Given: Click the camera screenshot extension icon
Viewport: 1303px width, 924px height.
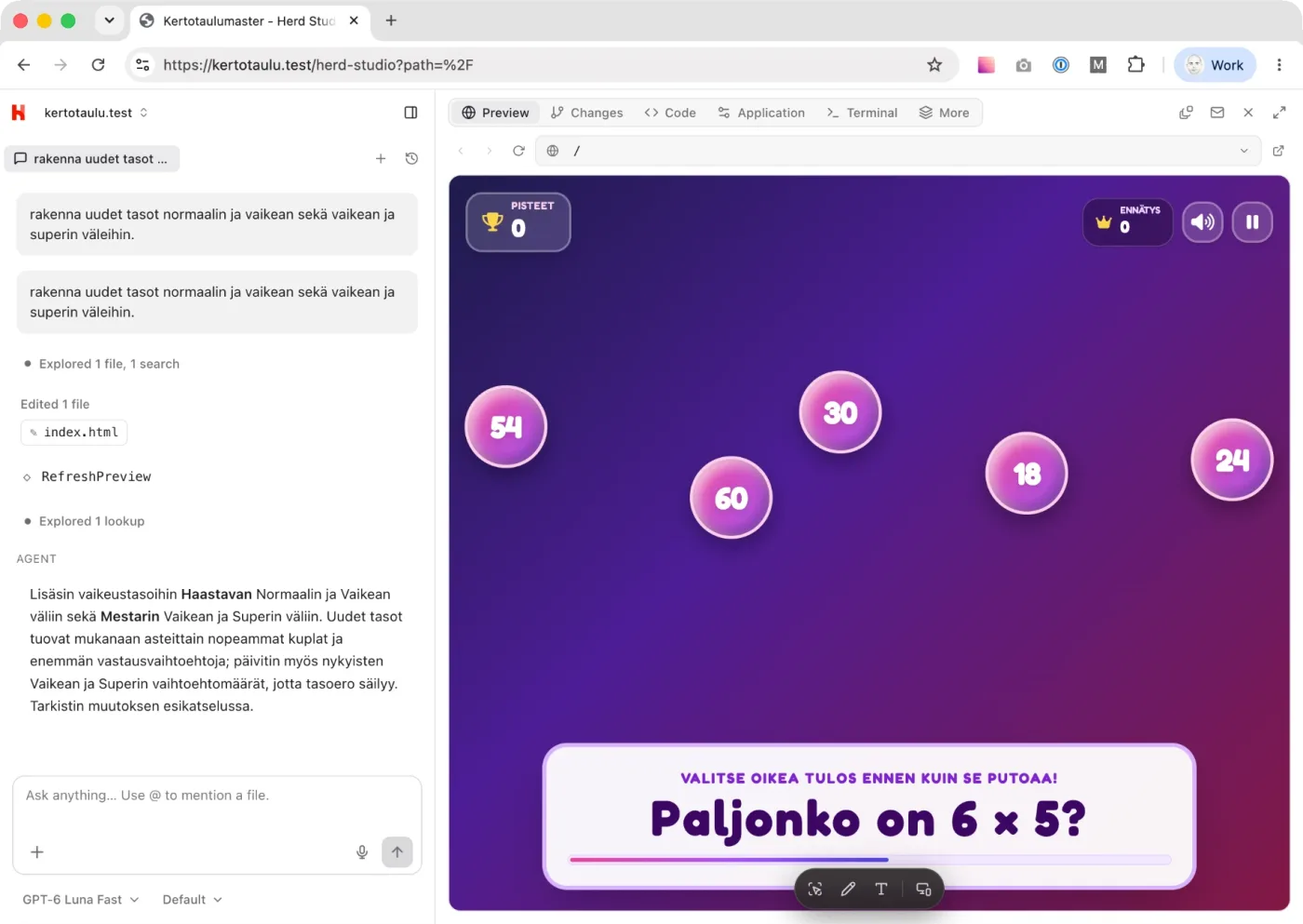Looking at the screenshot, I should (1024, 65).
